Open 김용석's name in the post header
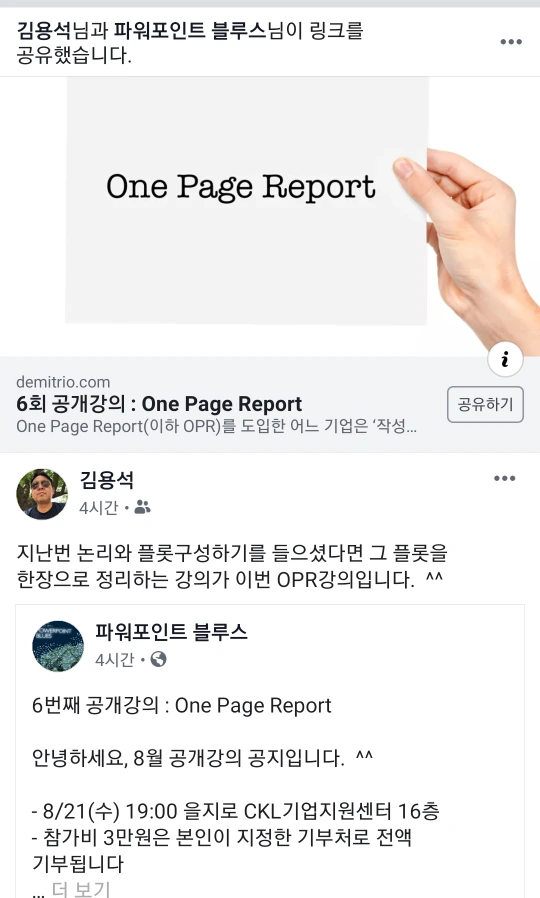Screen dimensions: 540x898 pos(107,480)
